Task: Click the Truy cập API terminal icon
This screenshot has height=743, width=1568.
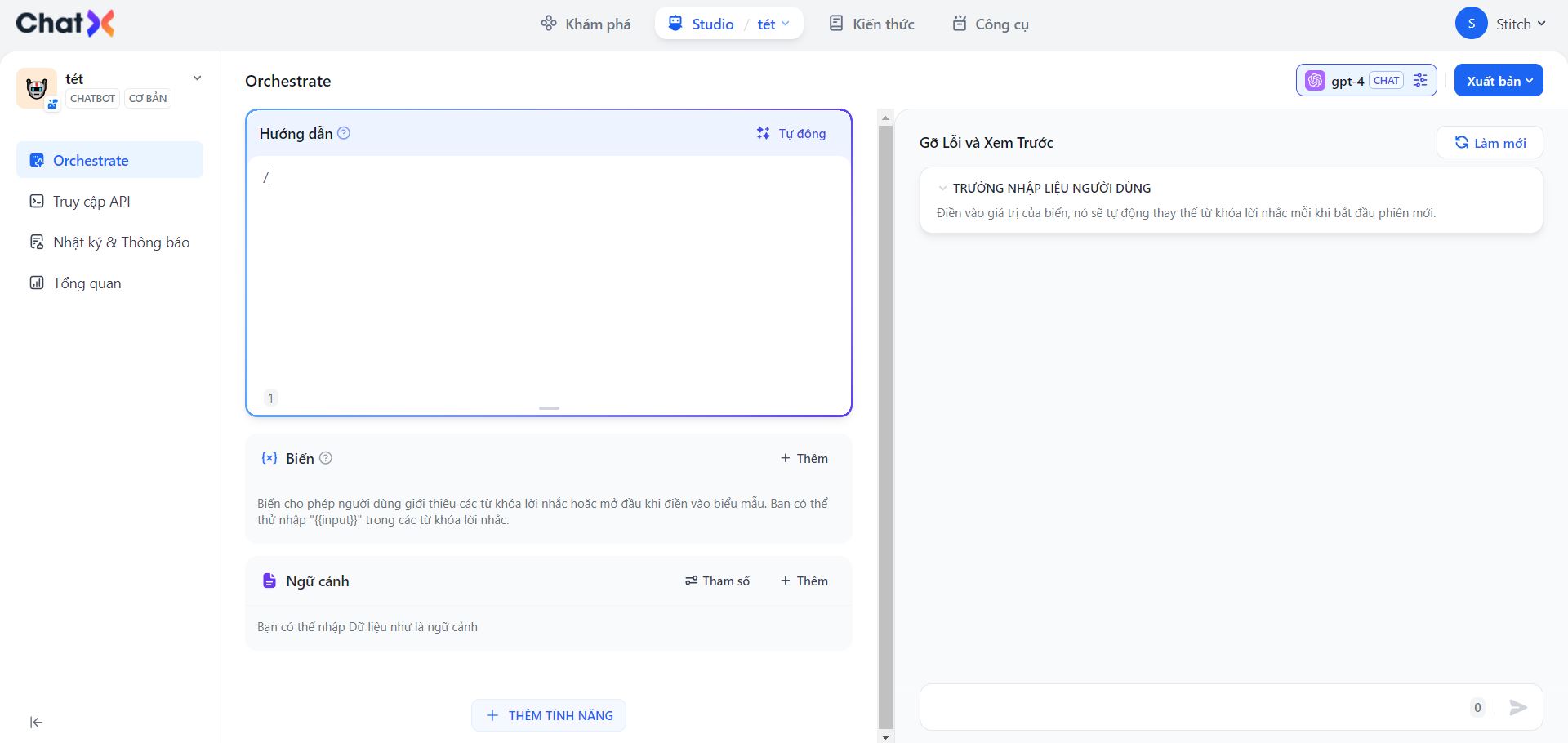Action: (x=37, y=201)
